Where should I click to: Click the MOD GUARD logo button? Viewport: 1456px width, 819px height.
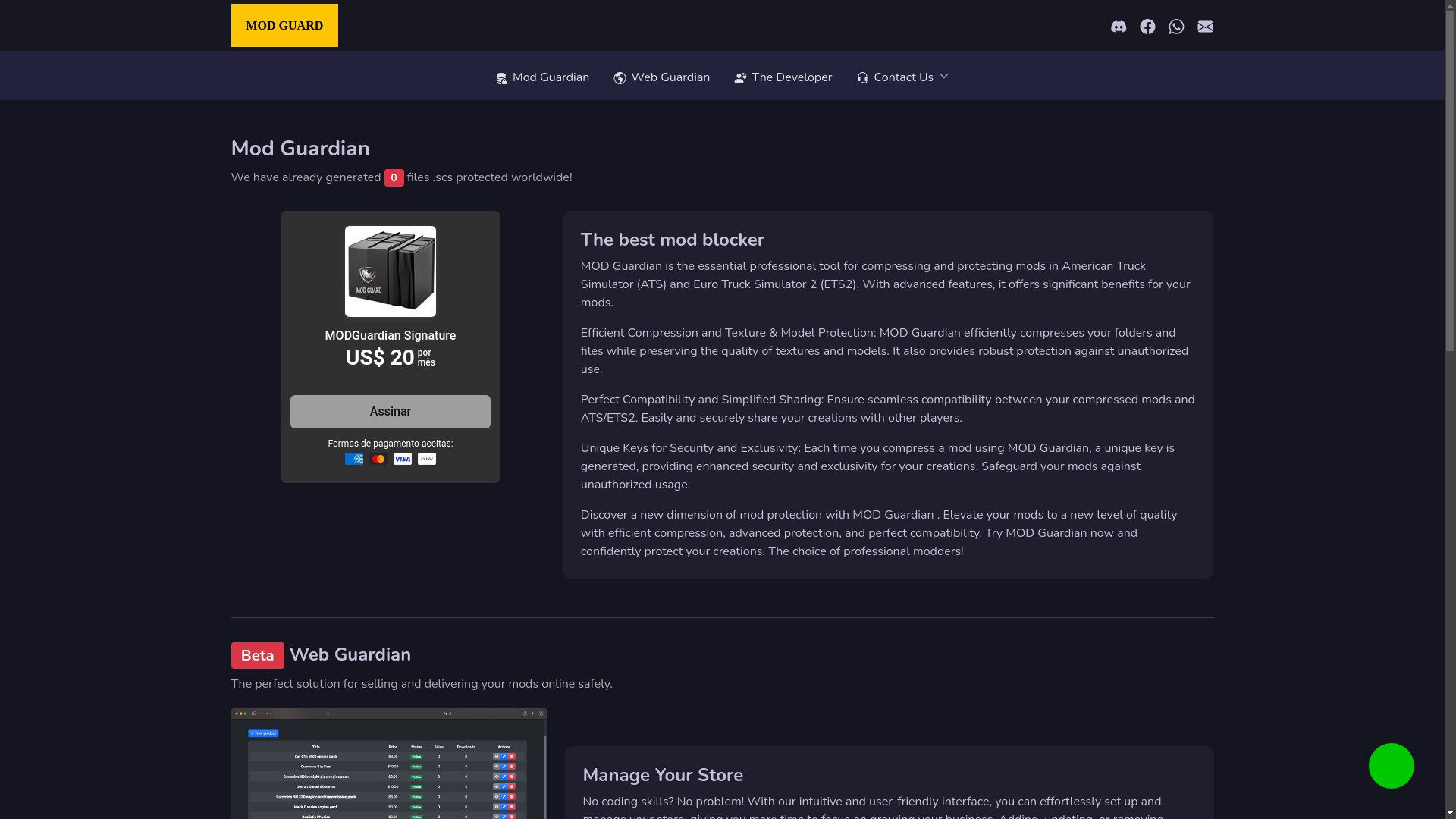point(284,26)
